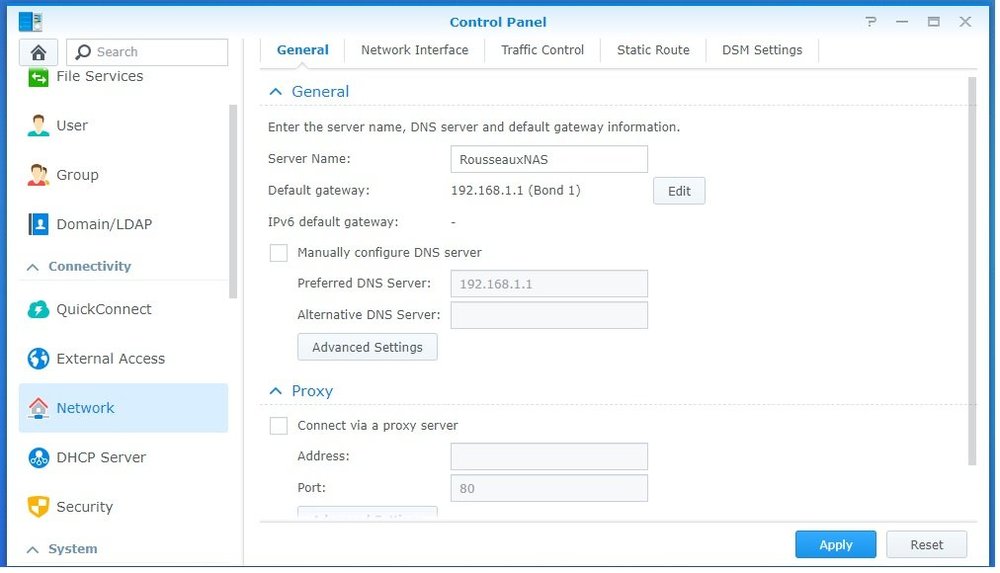Image resolution: width=1000 pixels, height=573 pixels.
Task: Open the Traffic Control tab
Action: 542,50
